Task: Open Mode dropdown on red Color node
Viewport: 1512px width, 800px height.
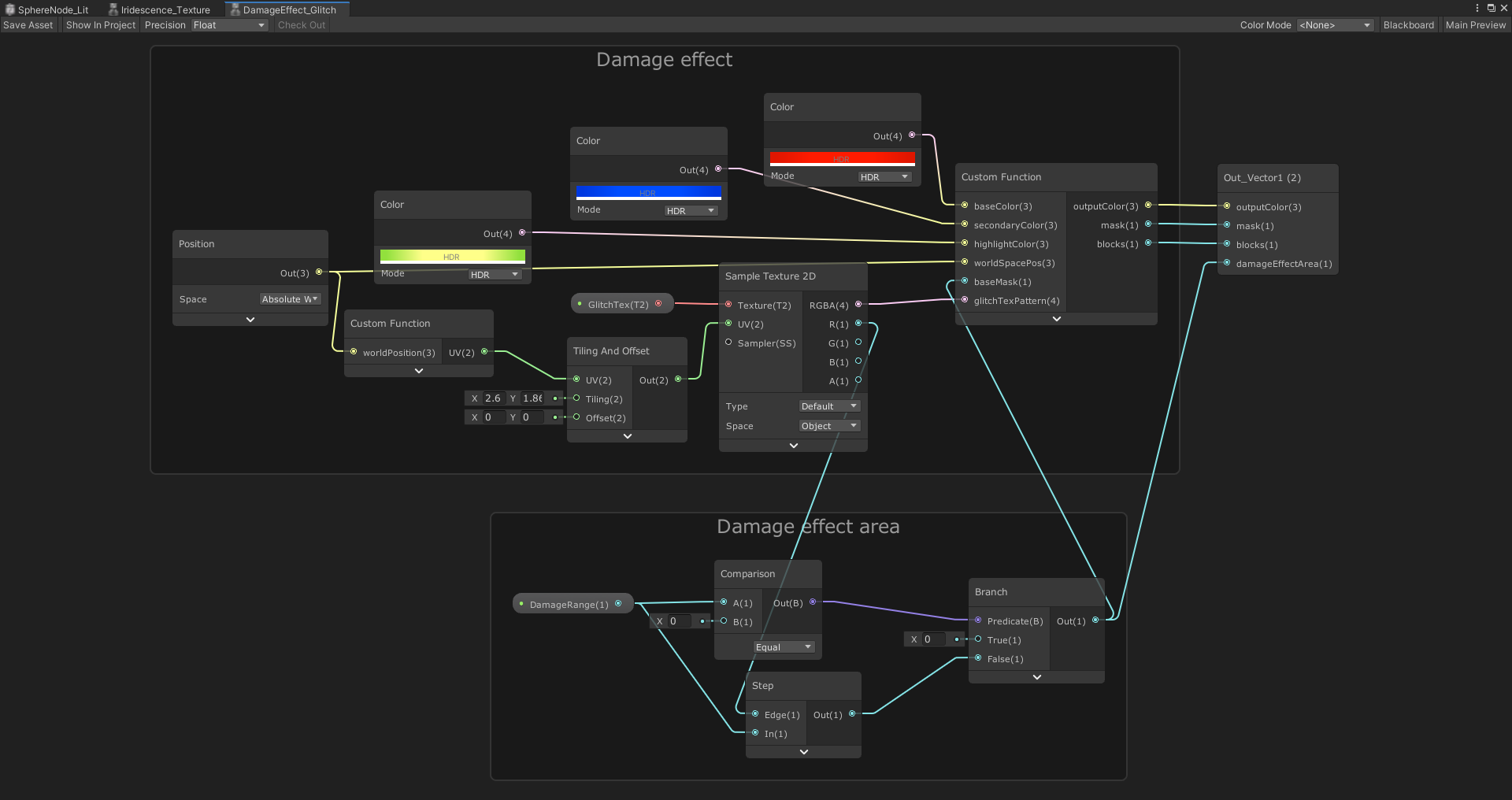Action: click(x=884, y=177)
